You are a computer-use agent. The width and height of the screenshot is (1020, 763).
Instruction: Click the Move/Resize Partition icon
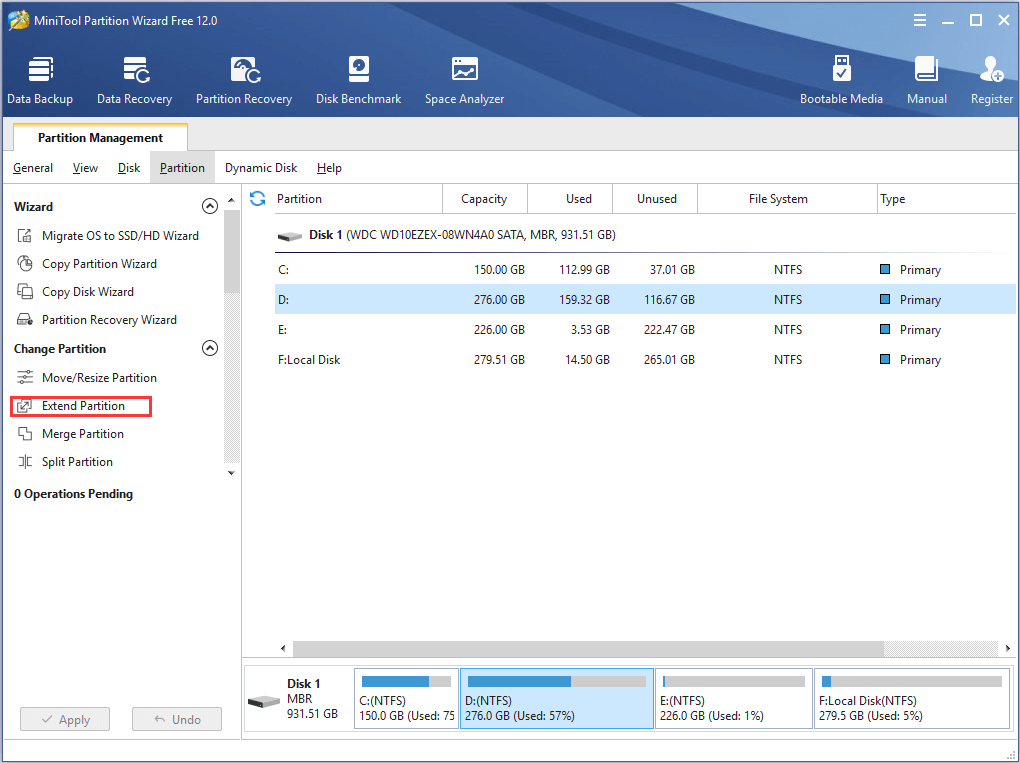(25, 377)
